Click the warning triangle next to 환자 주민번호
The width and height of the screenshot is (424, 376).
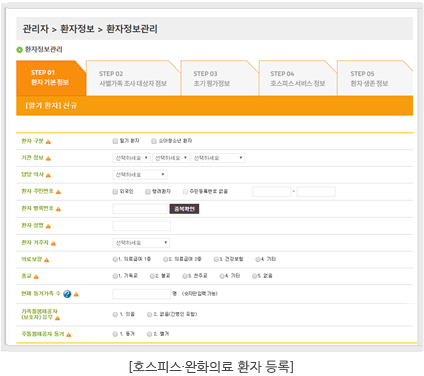pos(58,192)
